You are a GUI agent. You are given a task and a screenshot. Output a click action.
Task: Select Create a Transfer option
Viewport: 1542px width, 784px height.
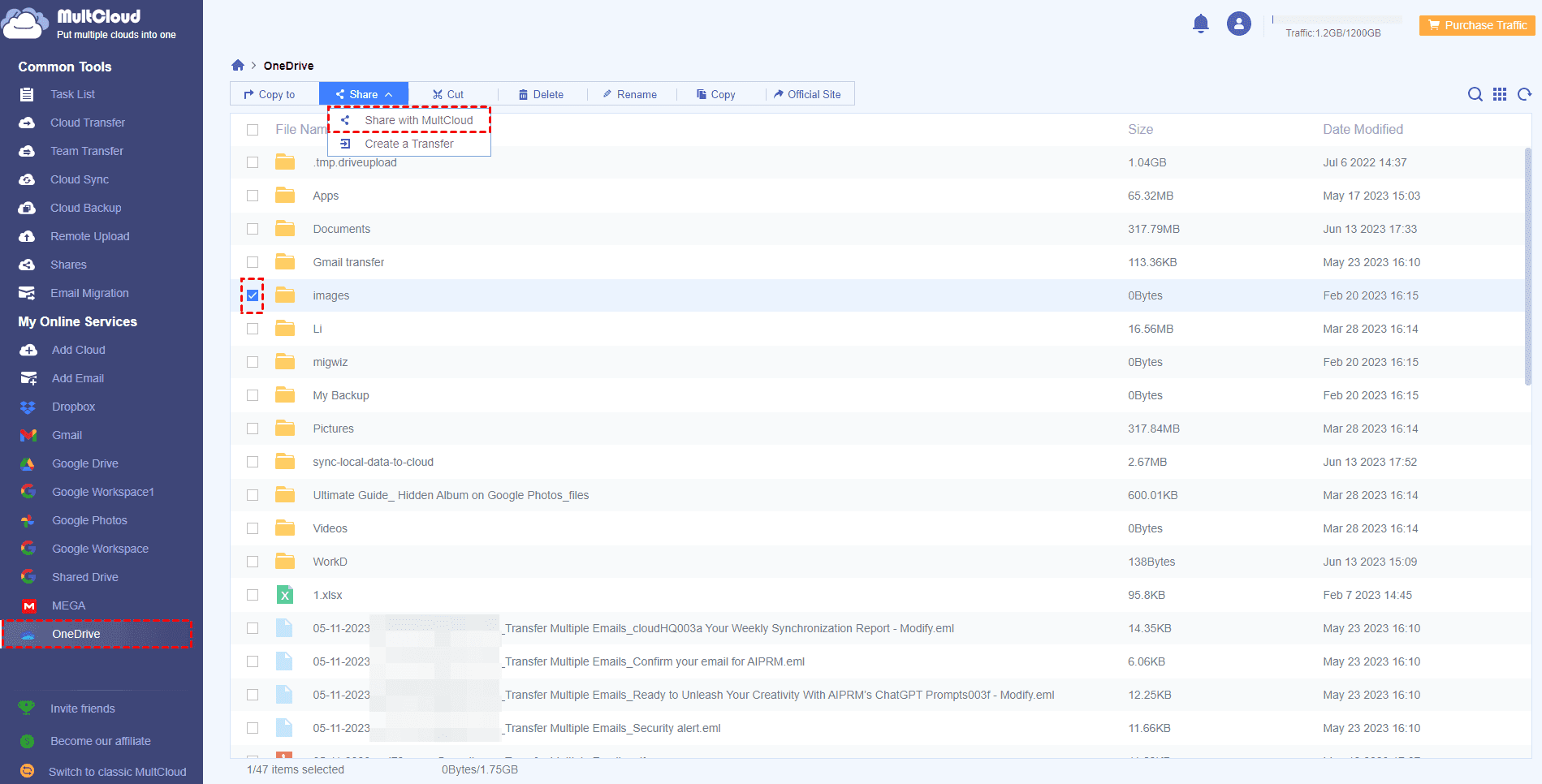(408, 144)
